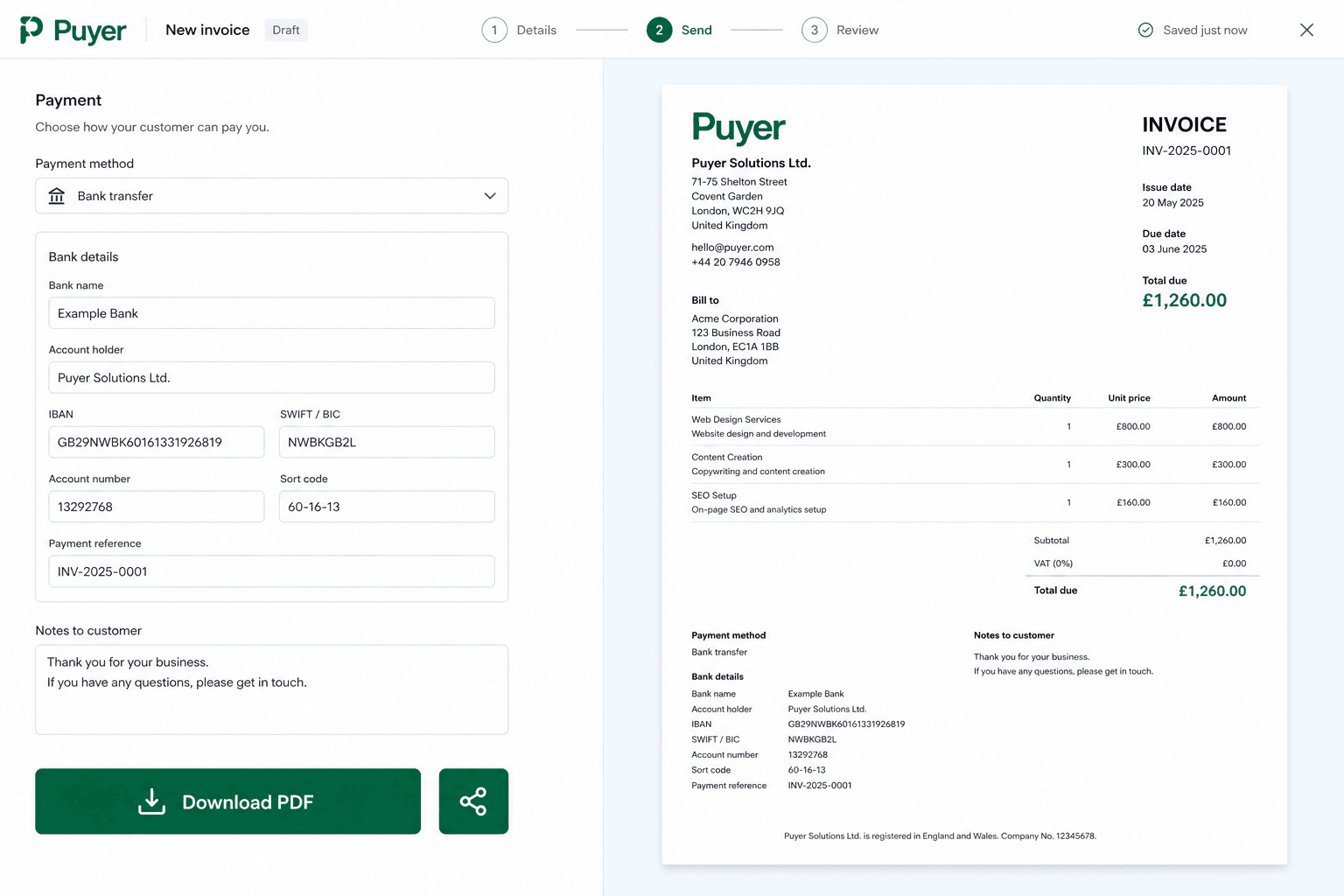Click the '+44 20 7946 0958' phone number
This screenshot has height=896, width=1344.
coord(736,262)
